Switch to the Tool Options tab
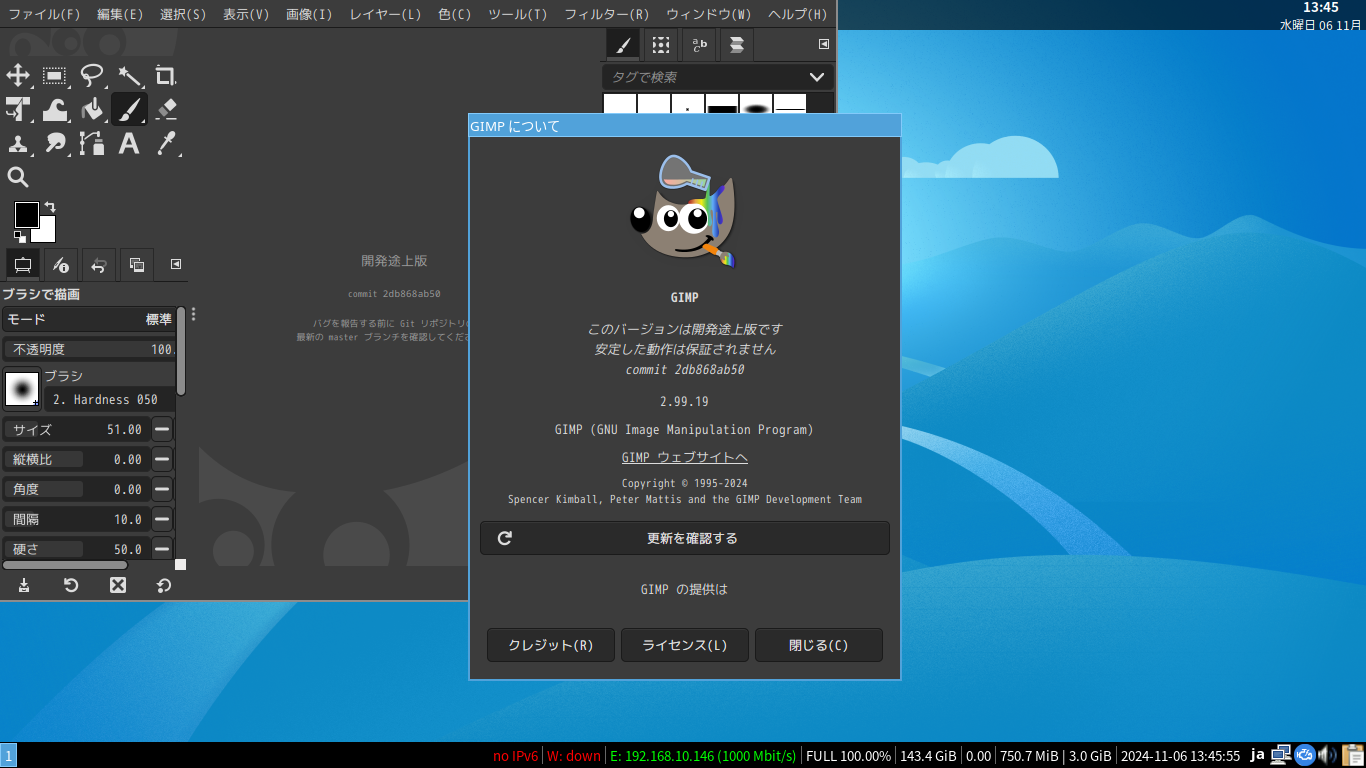Screen dimensions: 1366x768 [22, 265]
